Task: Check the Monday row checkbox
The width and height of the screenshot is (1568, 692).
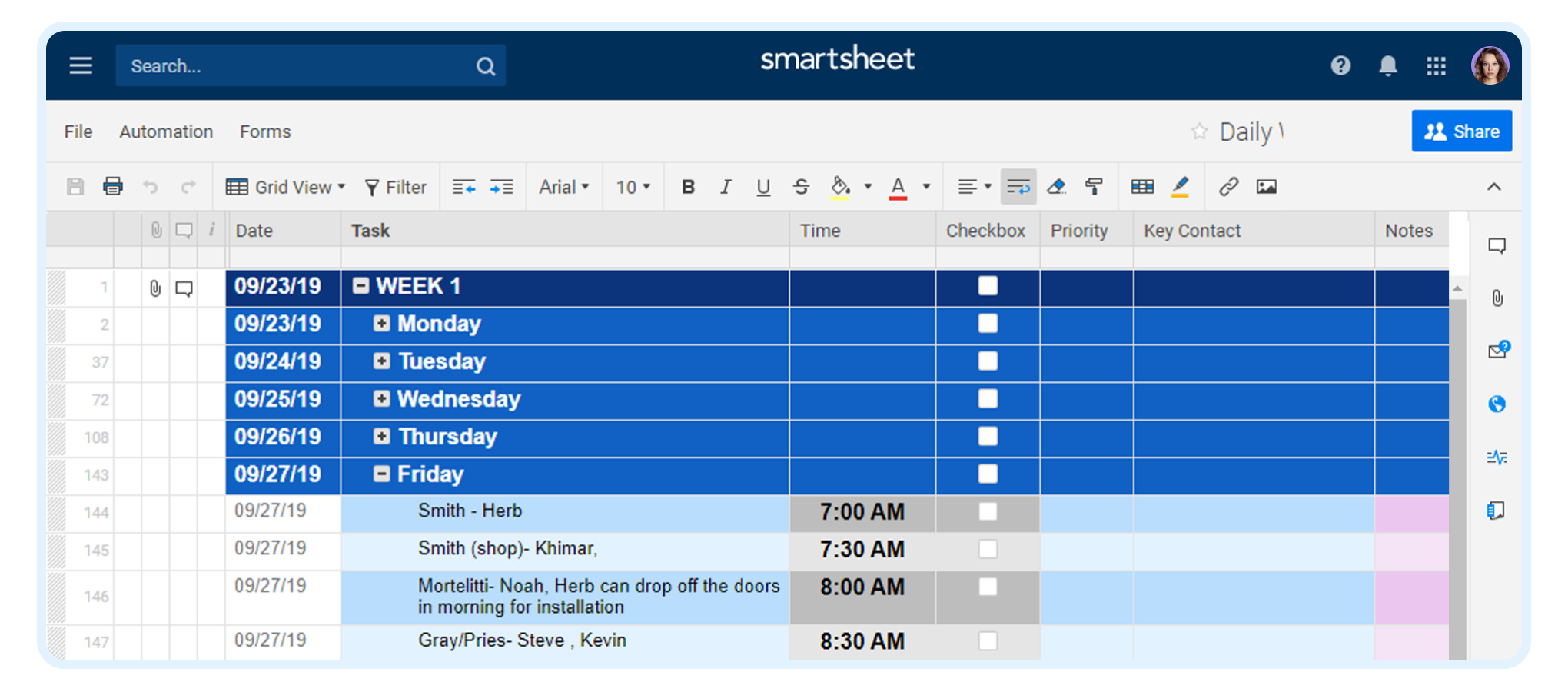Action: pyautogui.click(x=988, y=324)
